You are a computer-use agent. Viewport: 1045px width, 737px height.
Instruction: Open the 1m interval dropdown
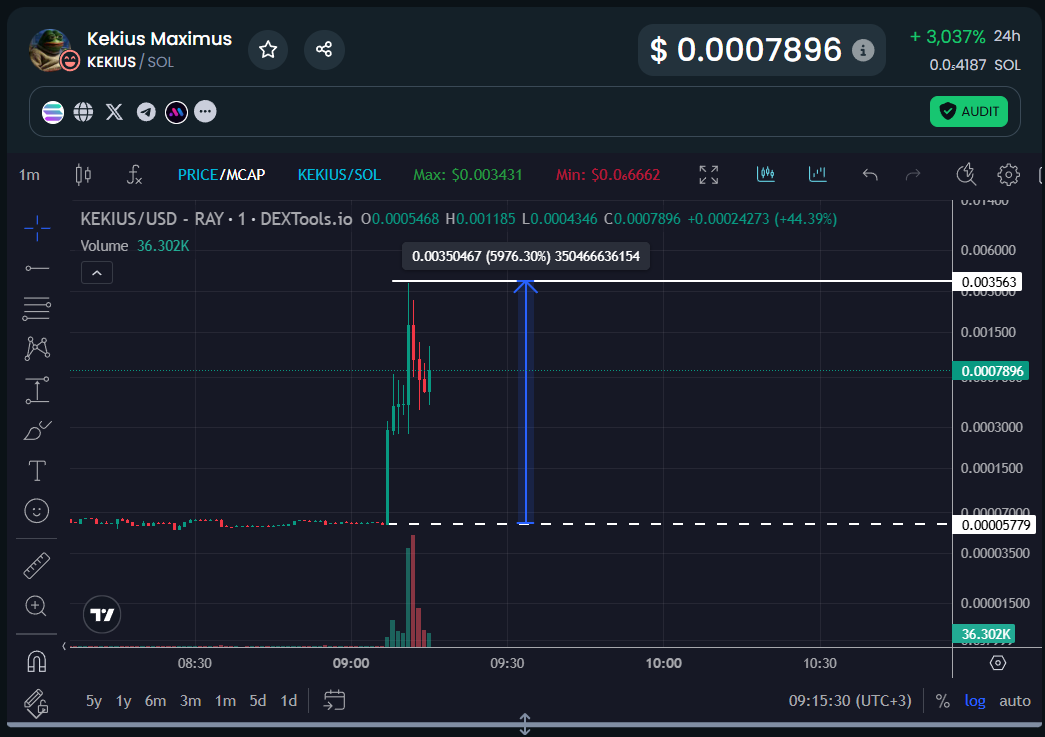[29, 175]
